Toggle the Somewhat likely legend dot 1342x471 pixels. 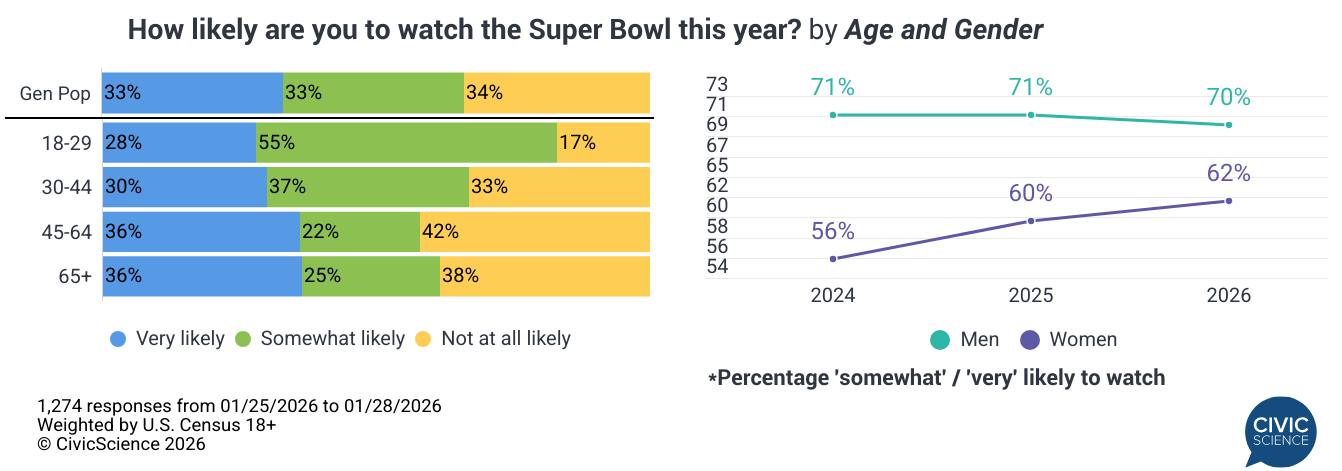pyautogui.click(x=243, y=339)
